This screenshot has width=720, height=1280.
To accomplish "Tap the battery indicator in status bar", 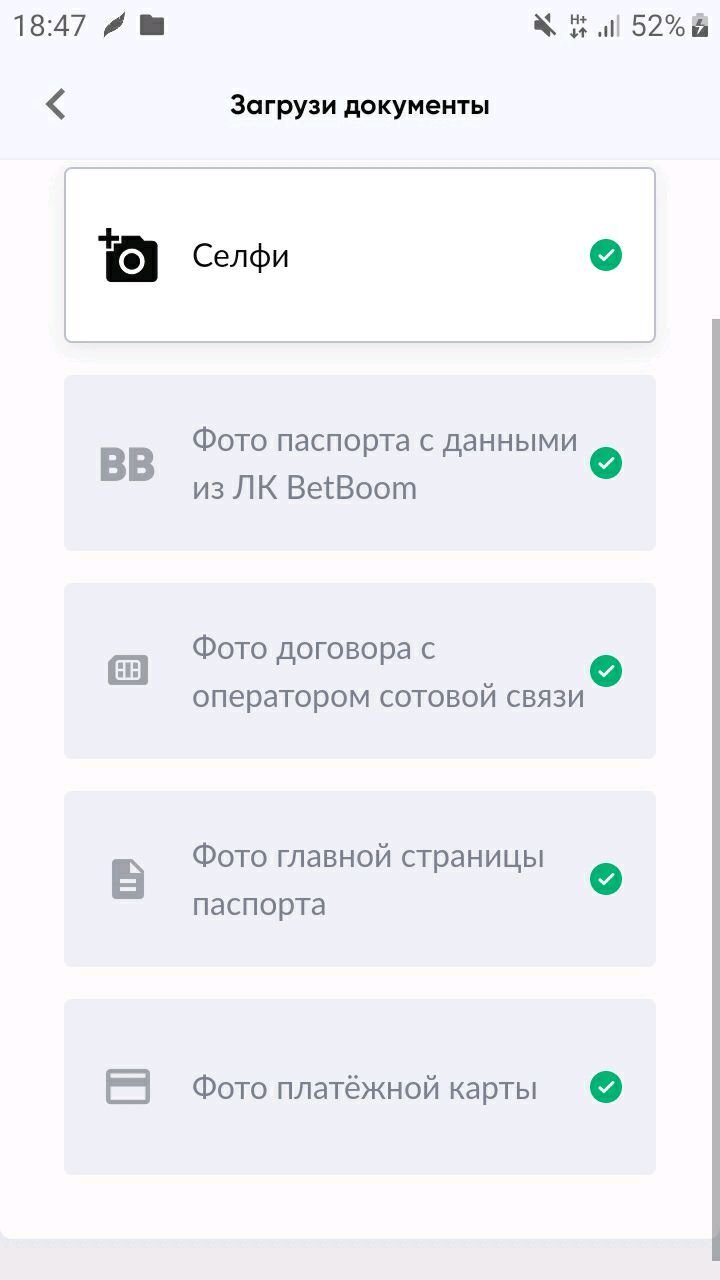I will tap(700, 26).
